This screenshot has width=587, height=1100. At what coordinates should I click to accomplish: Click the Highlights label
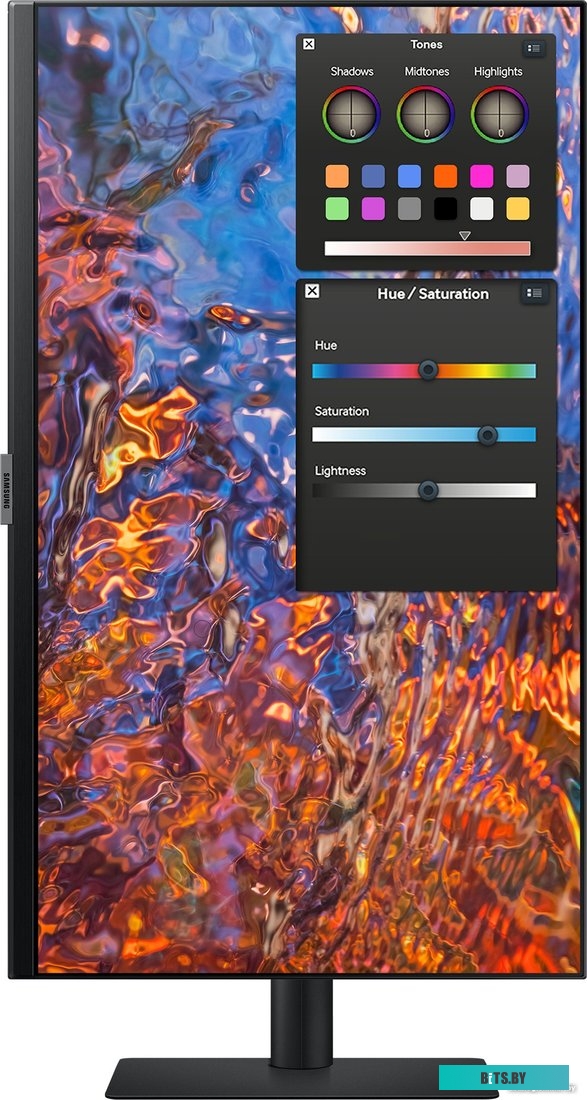coord(498,72)
